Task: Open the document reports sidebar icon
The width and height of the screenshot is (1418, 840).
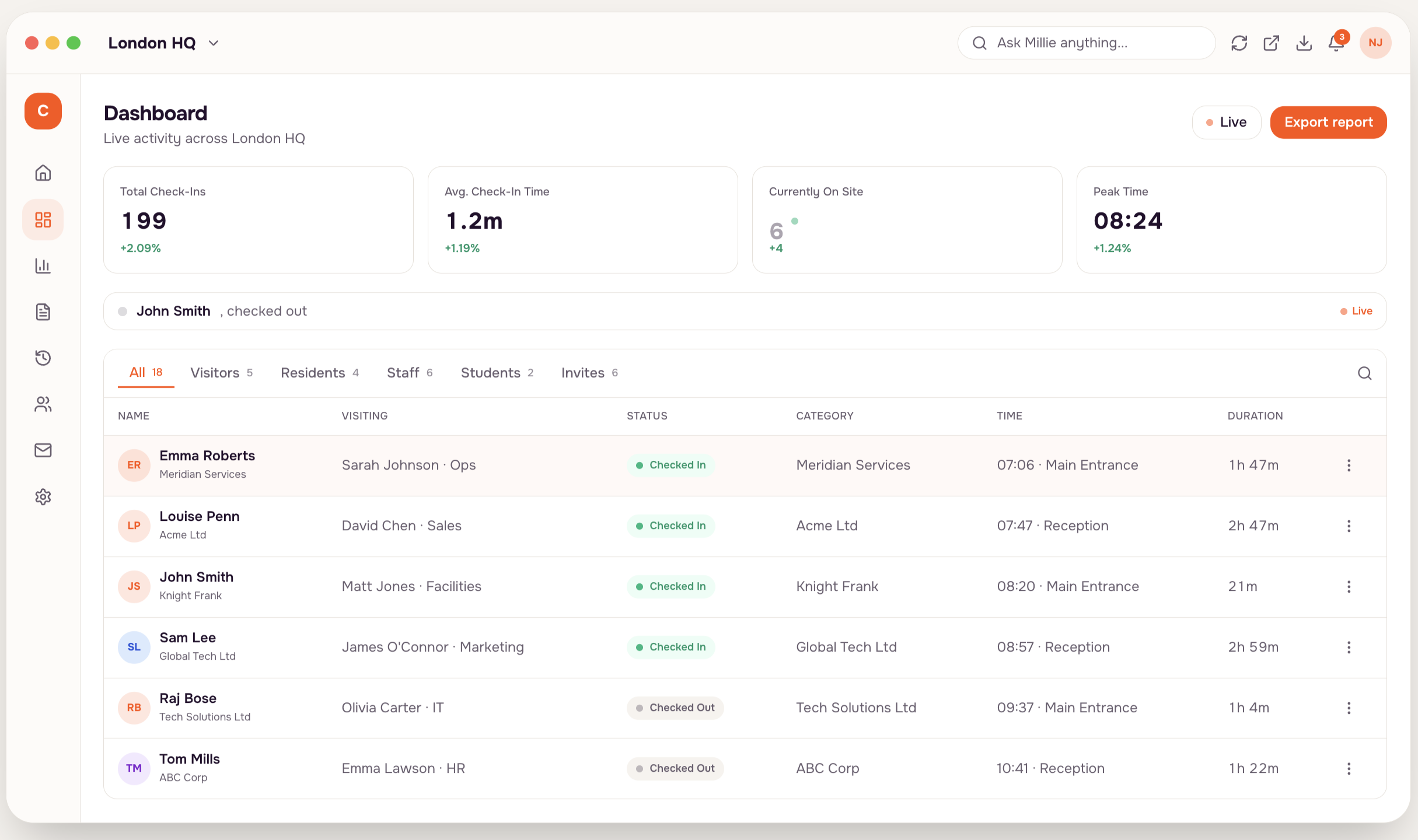Action: tap(43, 312)
